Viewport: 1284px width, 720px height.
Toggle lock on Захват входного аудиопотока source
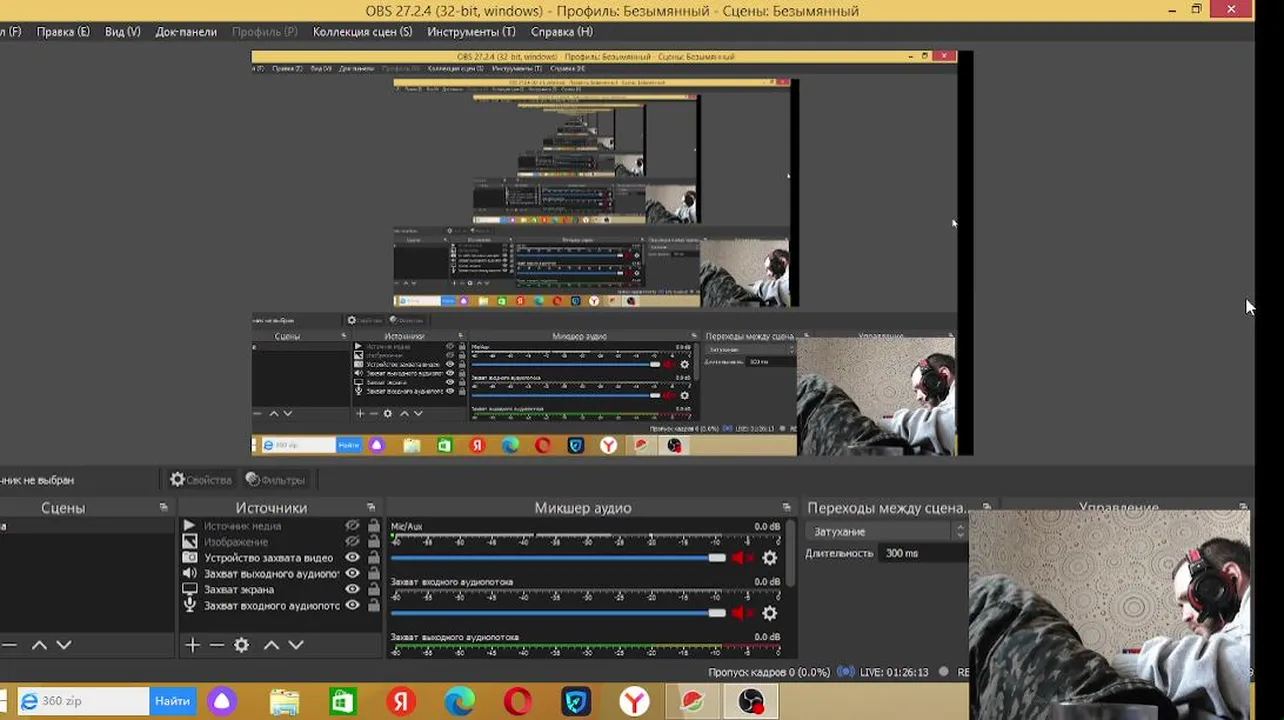pos(374,606)
